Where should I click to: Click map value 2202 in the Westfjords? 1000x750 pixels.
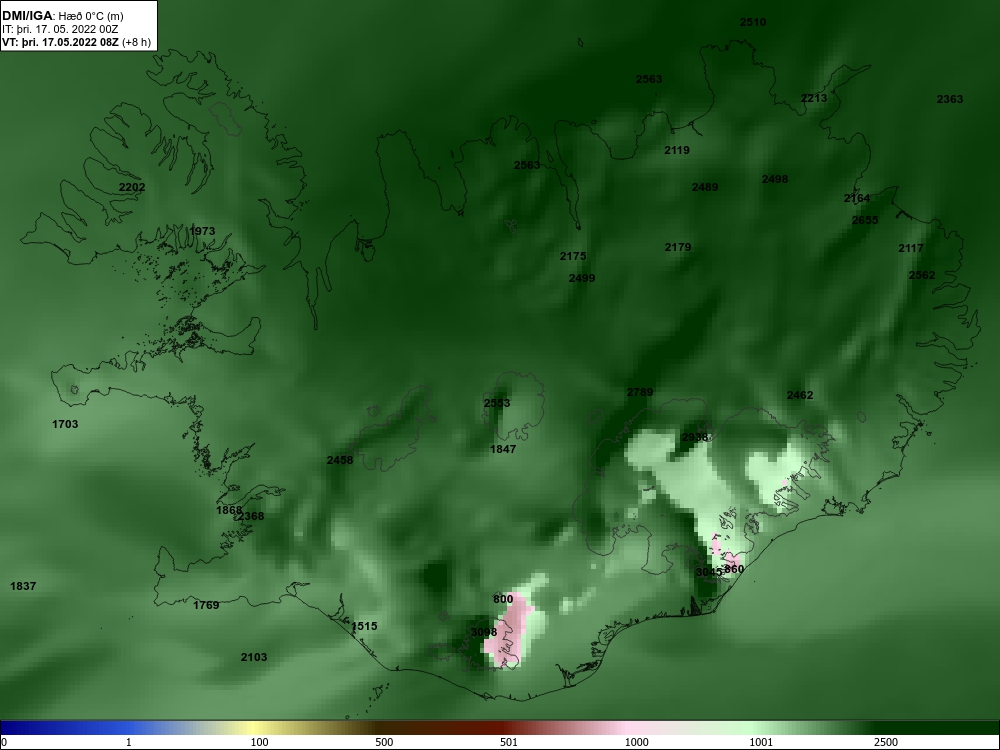click(132, 187)
